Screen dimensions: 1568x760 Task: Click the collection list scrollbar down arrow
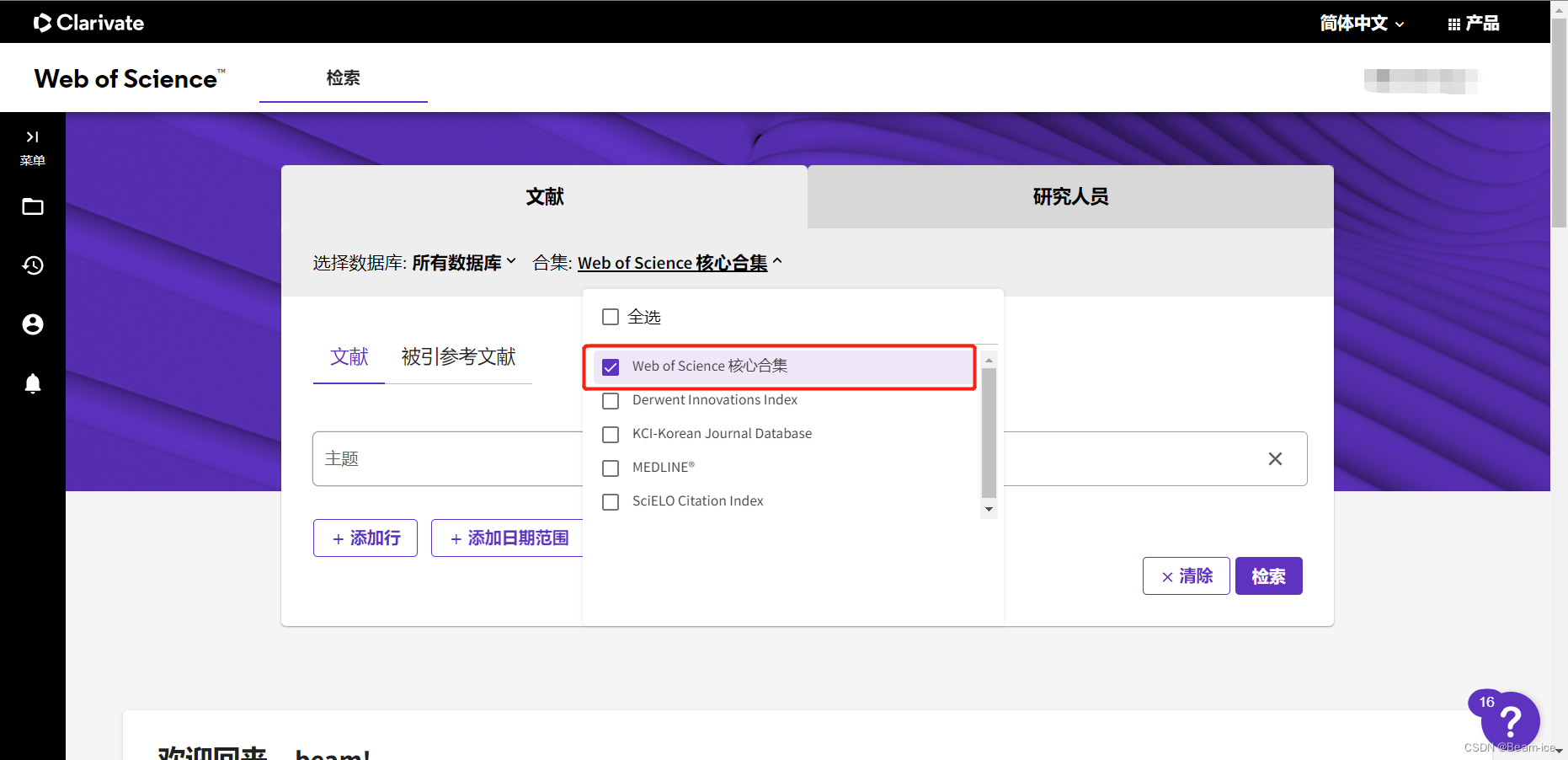click(989, 509)
